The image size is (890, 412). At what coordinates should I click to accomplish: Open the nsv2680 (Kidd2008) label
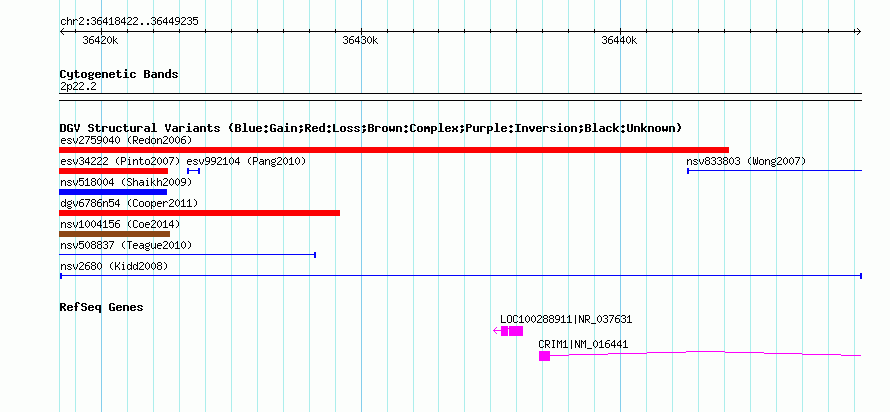point(114,266)
